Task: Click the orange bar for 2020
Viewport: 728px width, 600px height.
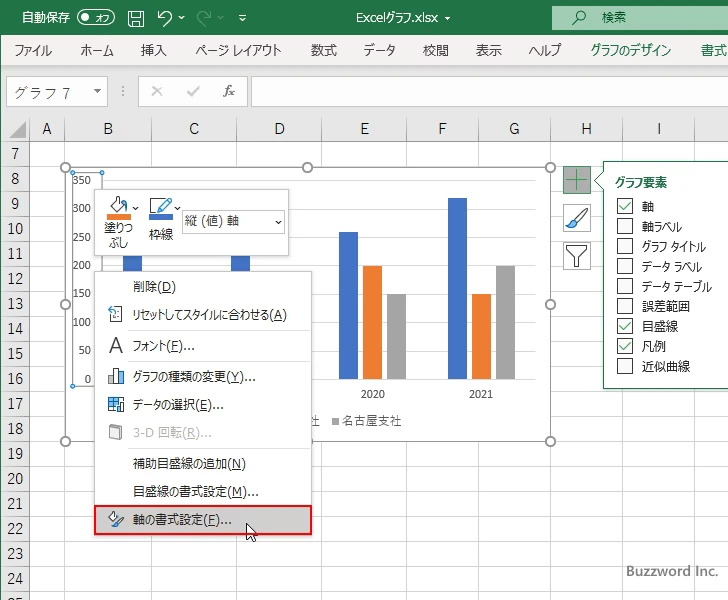Action: pyautogui.click(x=372, y=322)
